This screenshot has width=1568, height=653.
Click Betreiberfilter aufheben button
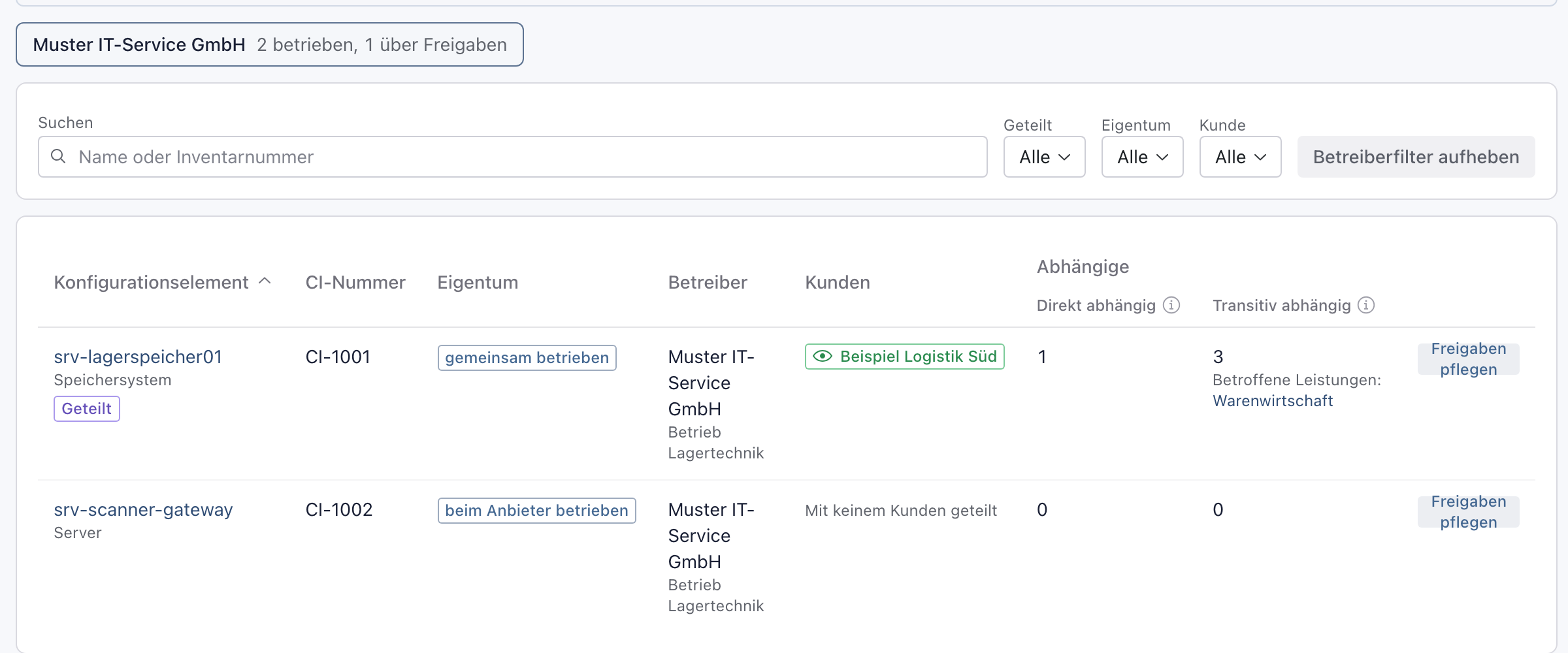(1416, 157)
